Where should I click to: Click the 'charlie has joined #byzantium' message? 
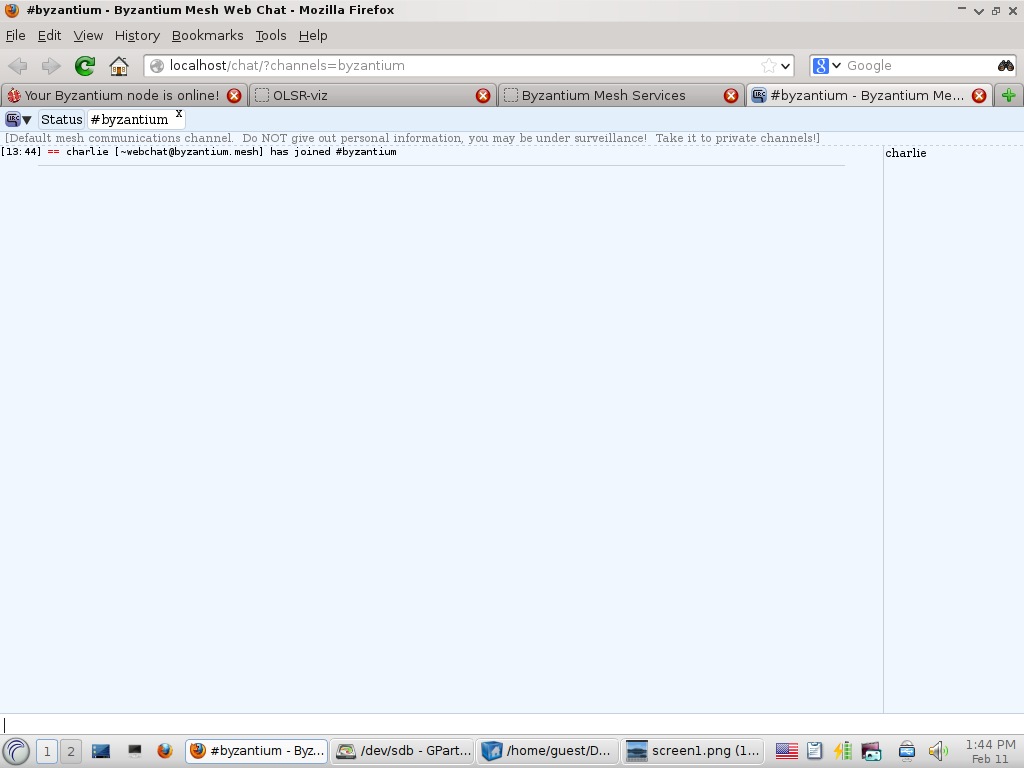pos(199,152)
